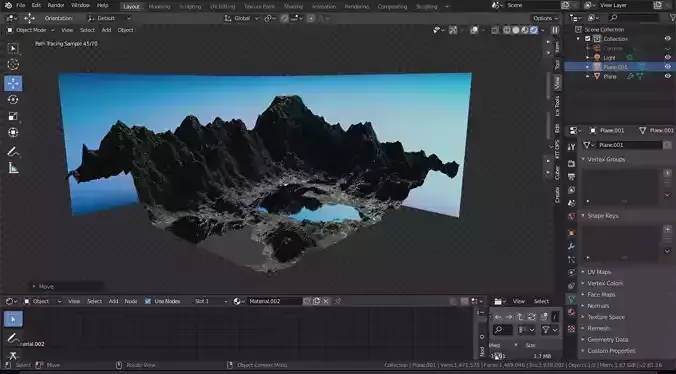Open the Object Mode dropdown
The width and height of the screenshot is (676, 374).
coord(30,30)
